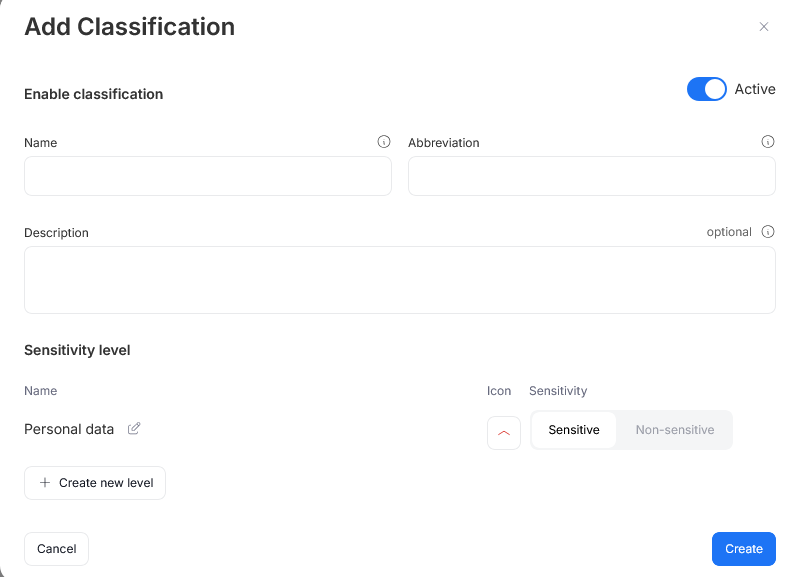The image size is (795, 577).
Task: Click the Description field label
Action: [x=56, y=233]
